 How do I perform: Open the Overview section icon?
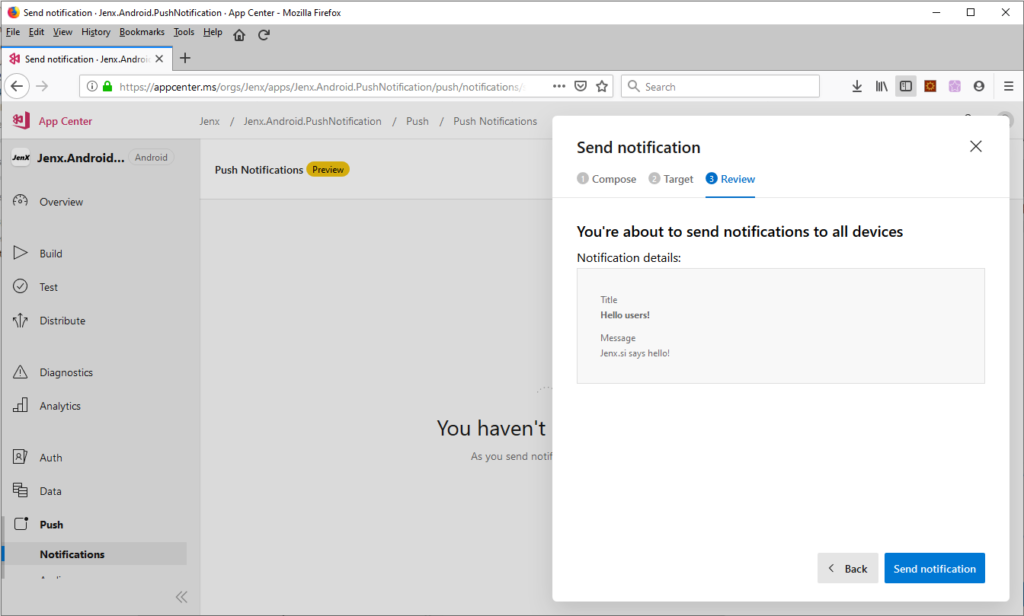[x=20, y=201]
